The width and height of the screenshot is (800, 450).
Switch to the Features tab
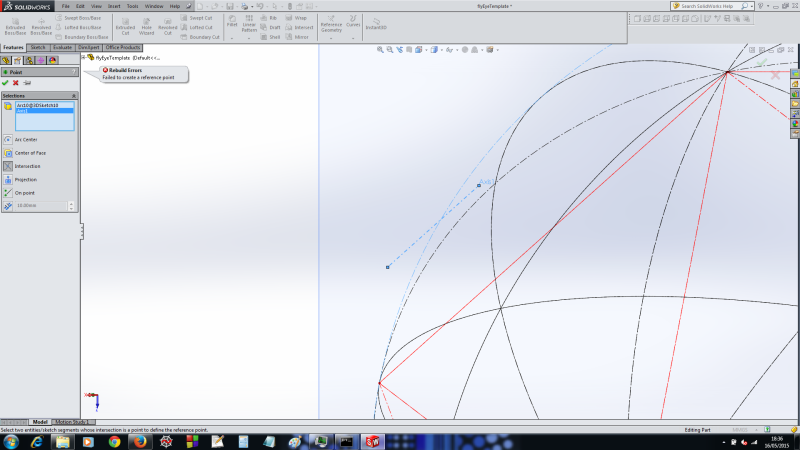pos(13,47)
